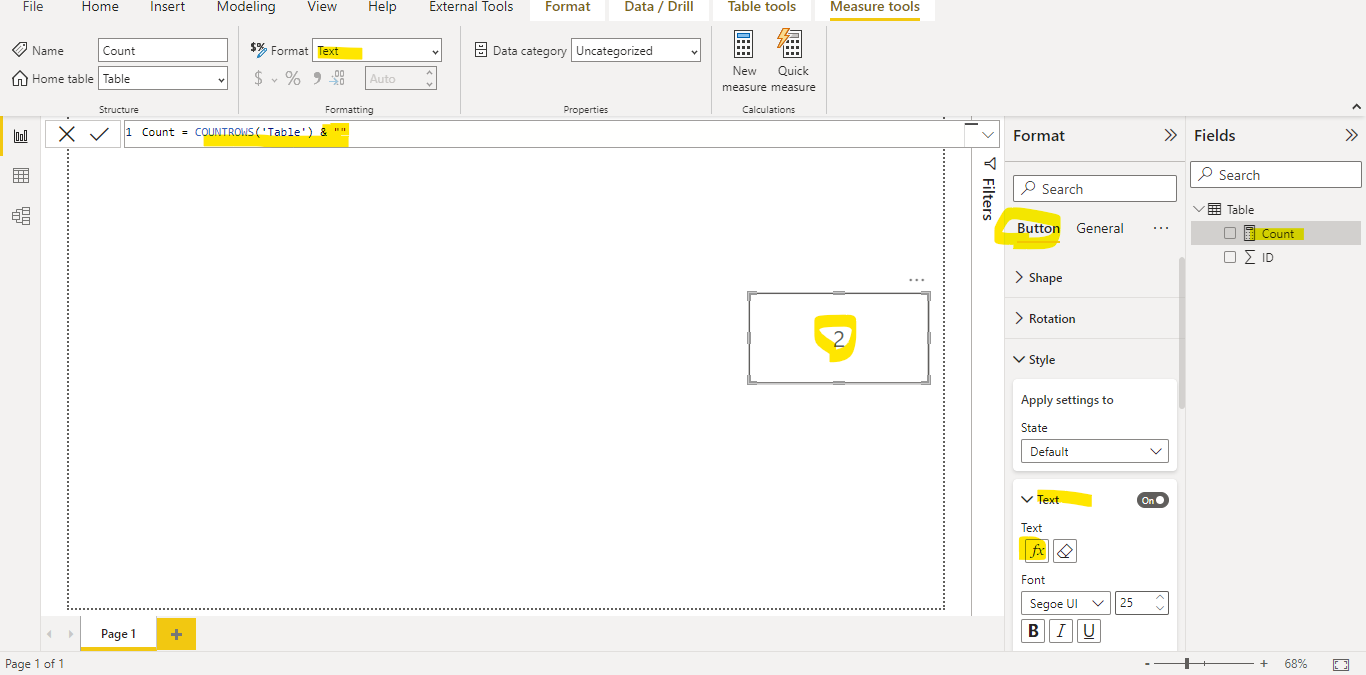
Task: Click the zoom out minus icon
Action: coord(1149,664)
